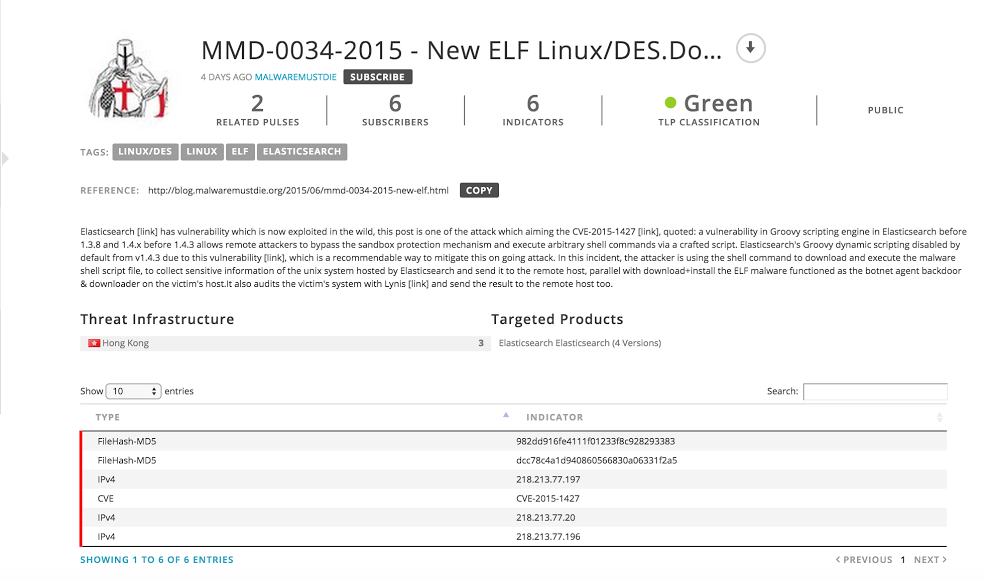Open the show entries dropdown
The height and width of the screenshot is (580, 990).
point(133,391)
